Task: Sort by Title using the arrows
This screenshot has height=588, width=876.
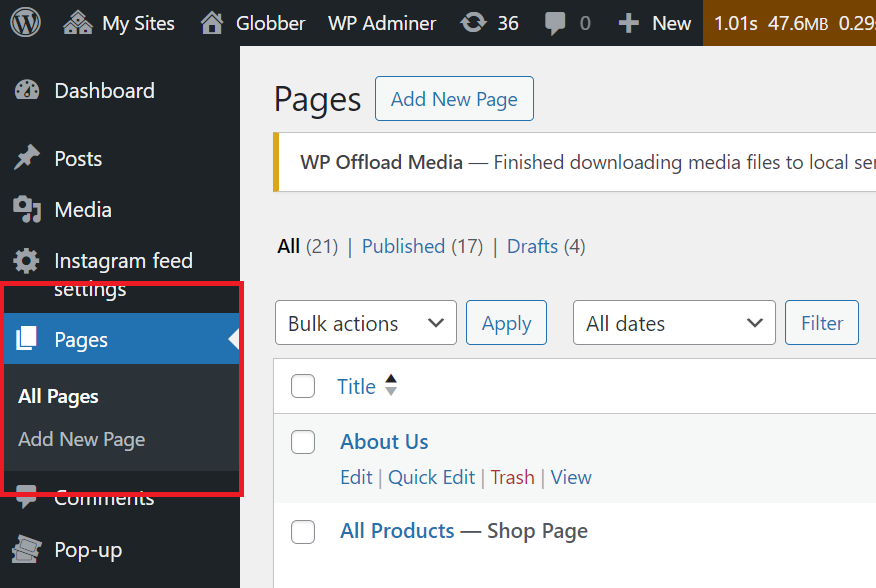Action: tap(391, 385)
